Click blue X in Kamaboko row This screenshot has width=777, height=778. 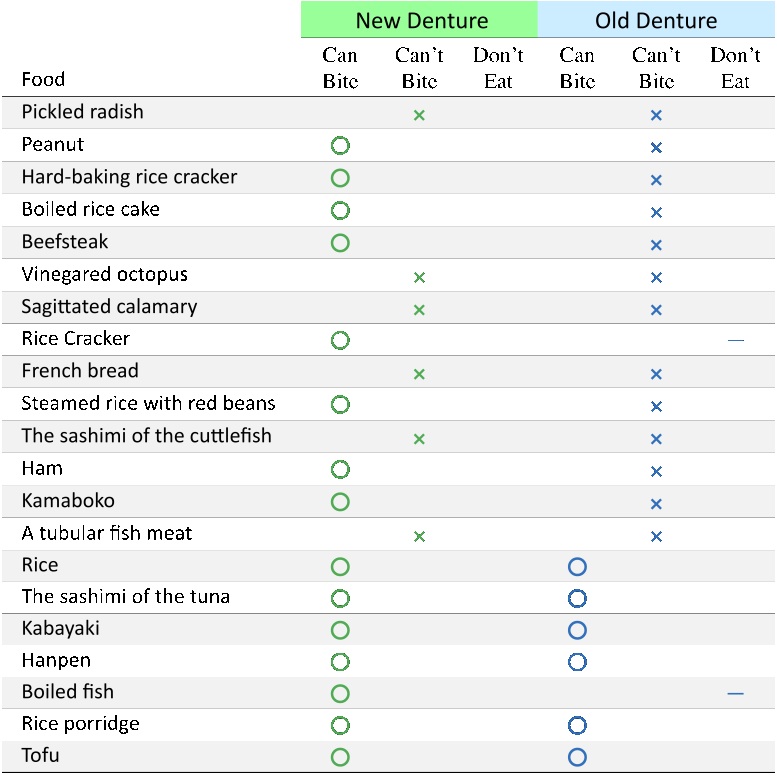pyautogui.click(x=656, y=504)
